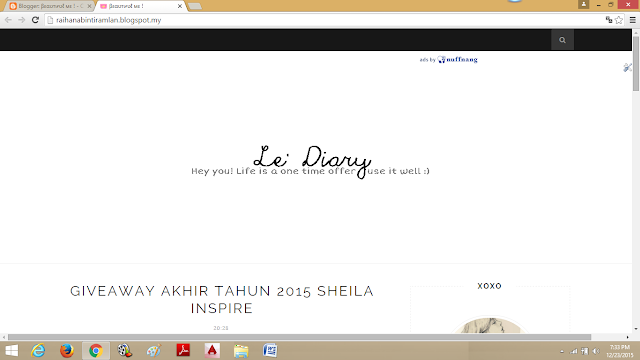Click the translate icon in address bar

click(x=609, y=20)
